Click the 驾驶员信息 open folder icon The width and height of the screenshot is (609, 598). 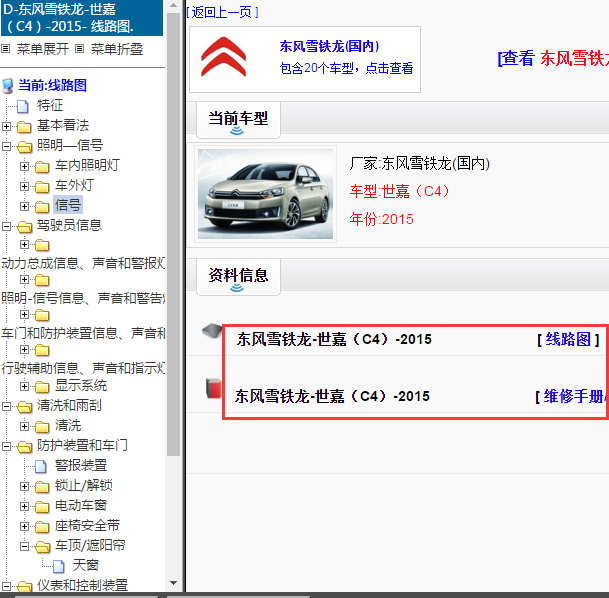(24, 226)
